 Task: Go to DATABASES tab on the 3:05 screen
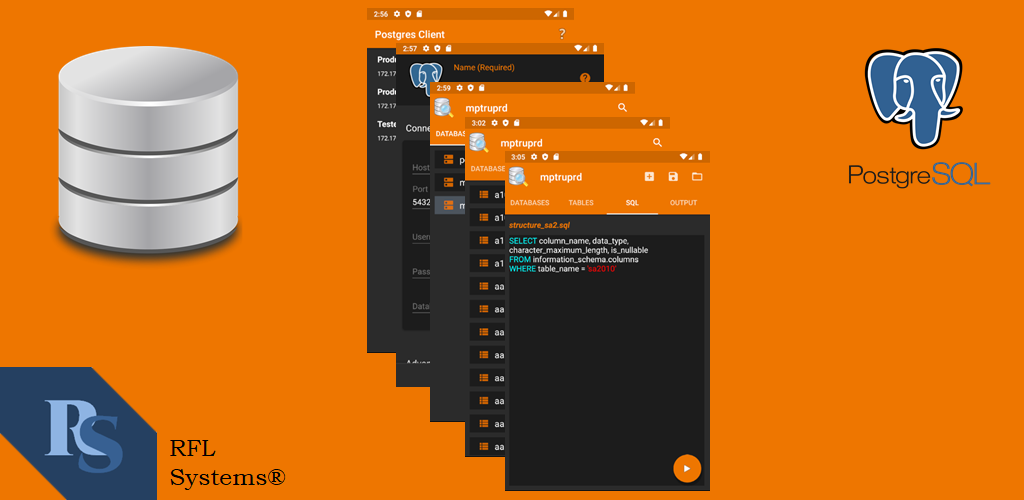click(530, 203)
